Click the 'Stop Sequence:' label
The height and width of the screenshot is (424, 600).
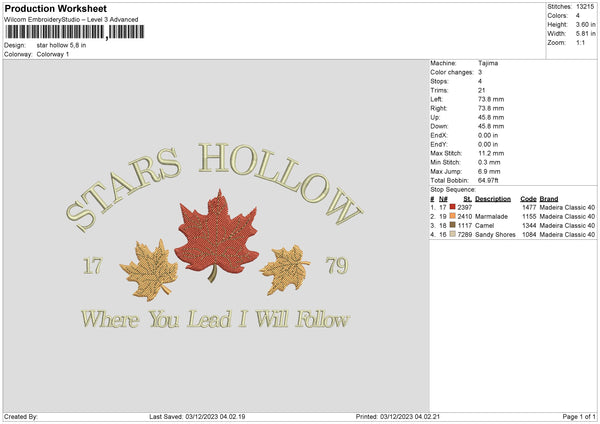(x=453, y=190)
